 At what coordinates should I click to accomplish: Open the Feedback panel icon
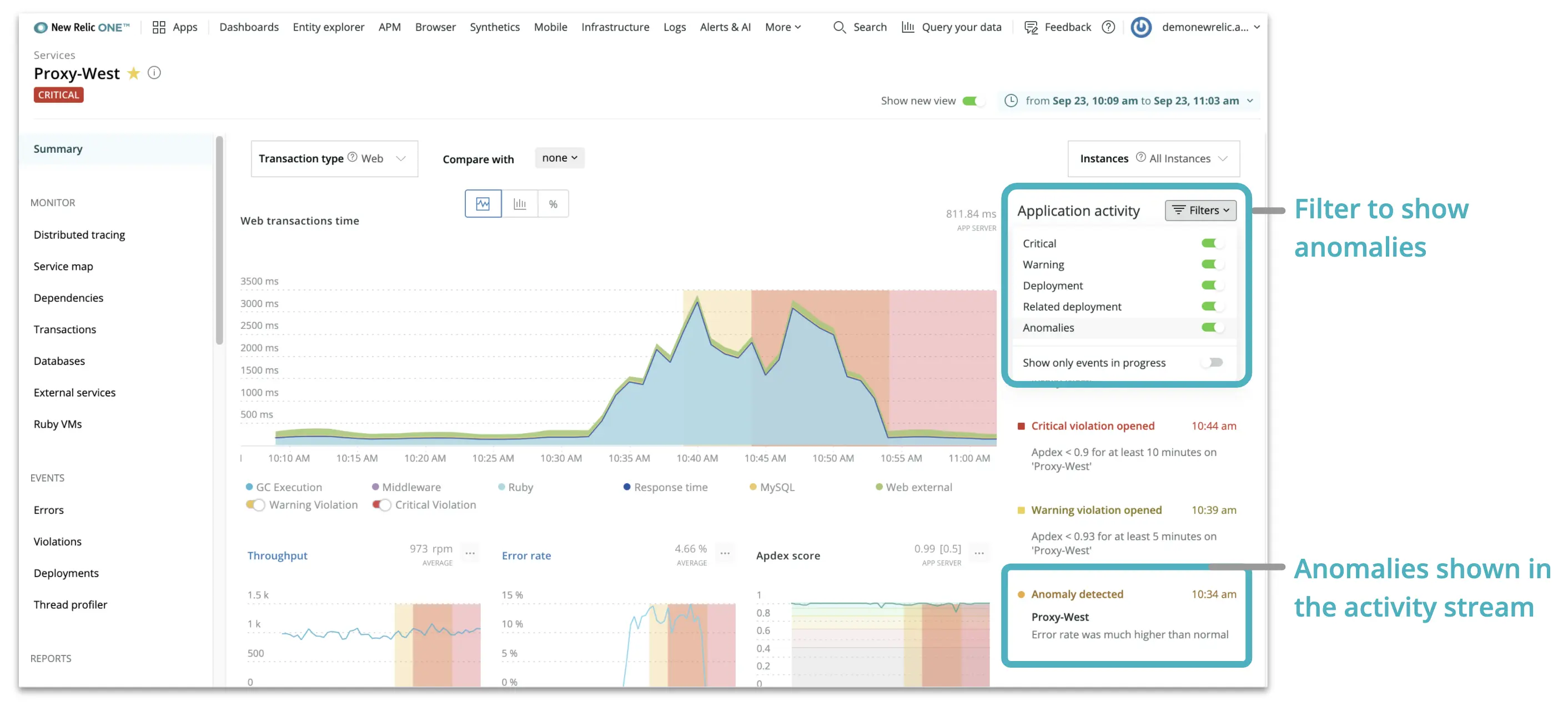tap(1031, 27)
